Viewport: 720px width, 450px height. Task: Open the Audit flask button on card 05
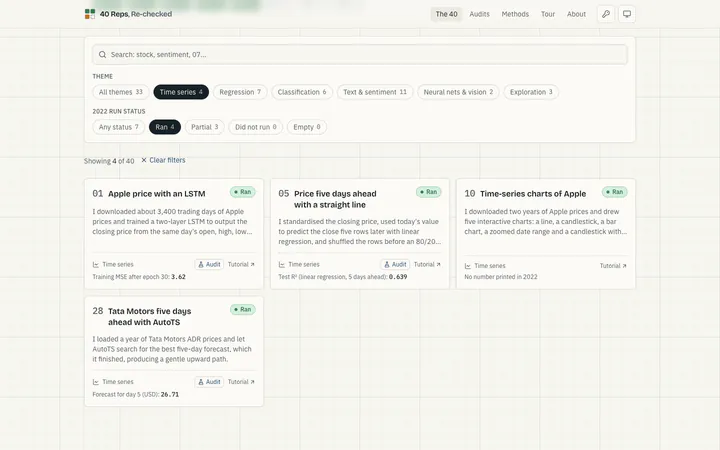click(395, 264)
